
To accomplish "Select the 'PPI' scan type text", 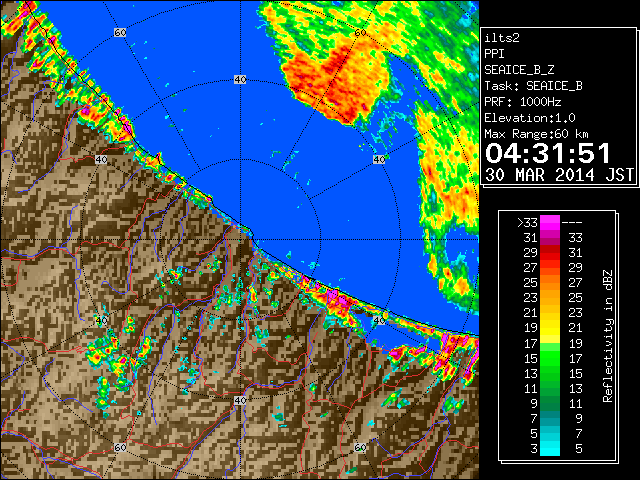I will (x=494, y=54).
